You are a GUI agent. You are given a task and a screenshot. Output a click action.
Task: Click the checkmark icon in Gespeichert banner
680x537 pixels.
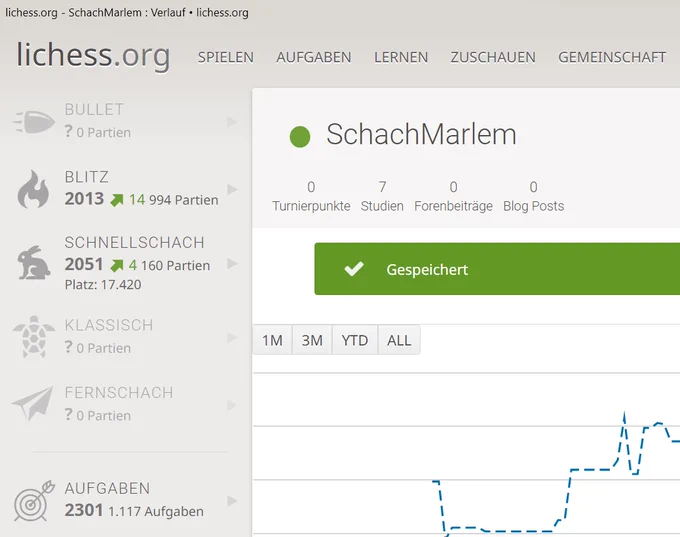[x=354, y=269]
